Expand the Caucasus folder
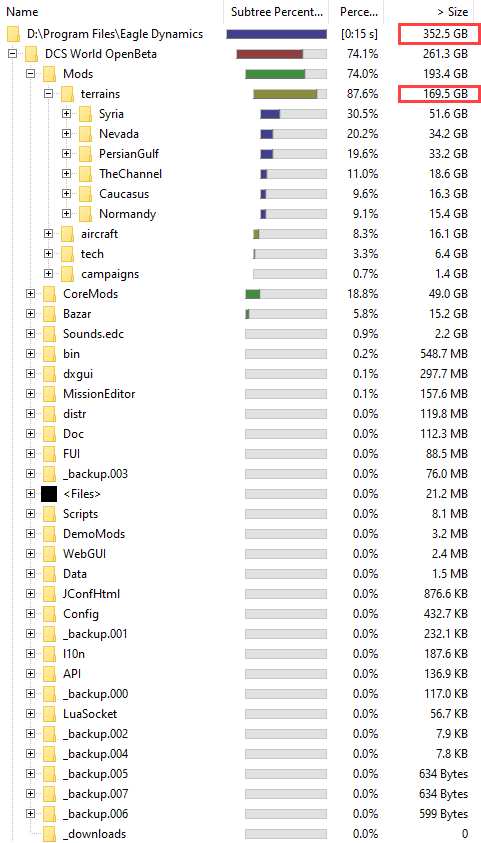Viewport: 481px width, 843px height. [67, 194]
